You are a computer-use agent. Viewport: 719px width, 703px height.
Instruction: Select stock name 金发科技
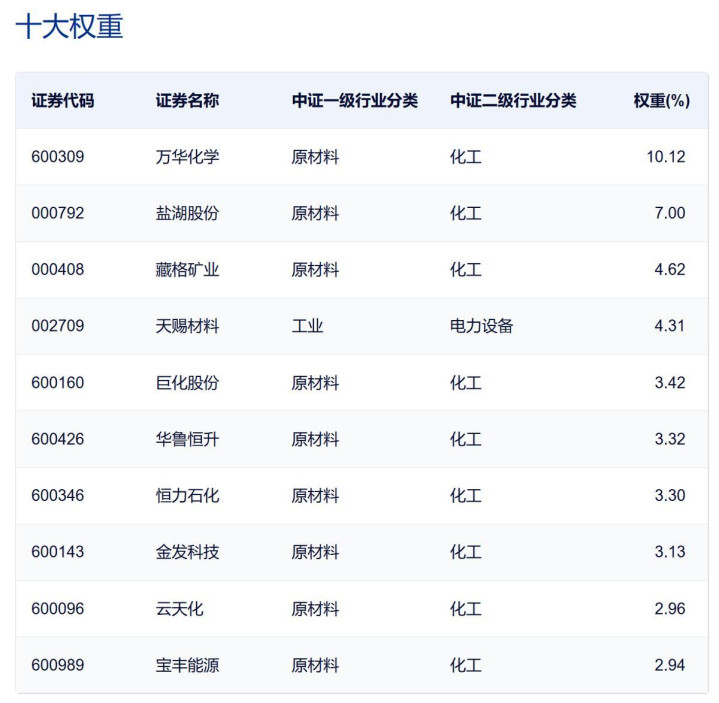[x=187, y=552]
